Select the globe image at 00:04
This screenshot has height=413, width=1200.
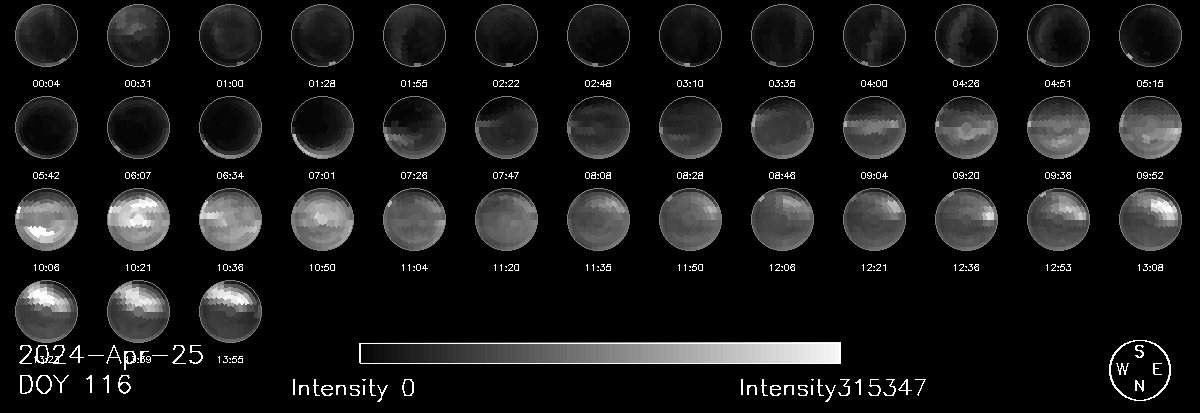(46, 36)
